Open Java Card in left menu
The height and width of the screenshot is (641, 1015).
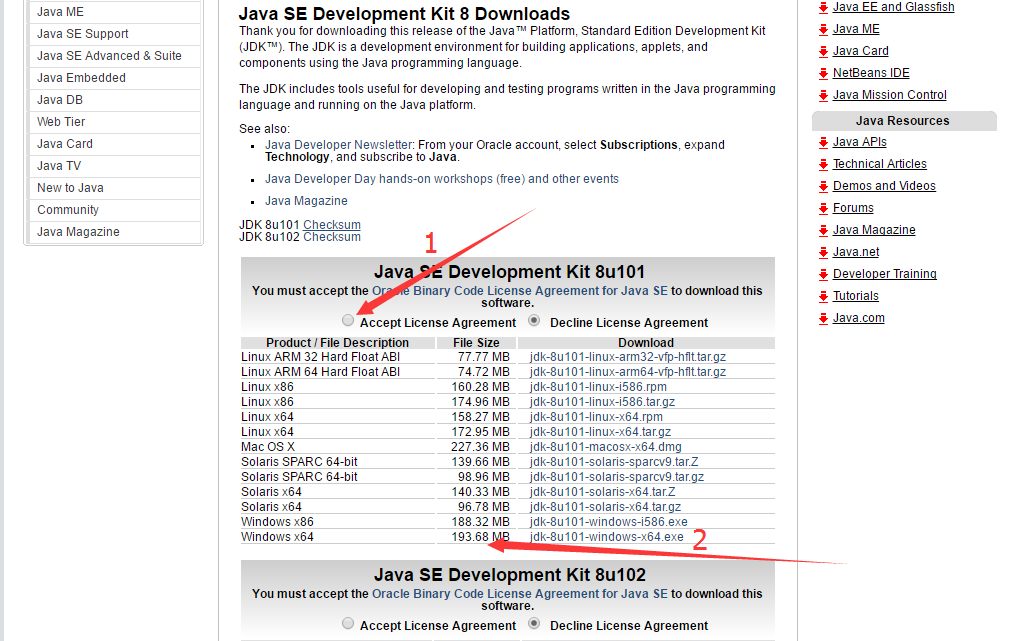[x=115, y=144]
